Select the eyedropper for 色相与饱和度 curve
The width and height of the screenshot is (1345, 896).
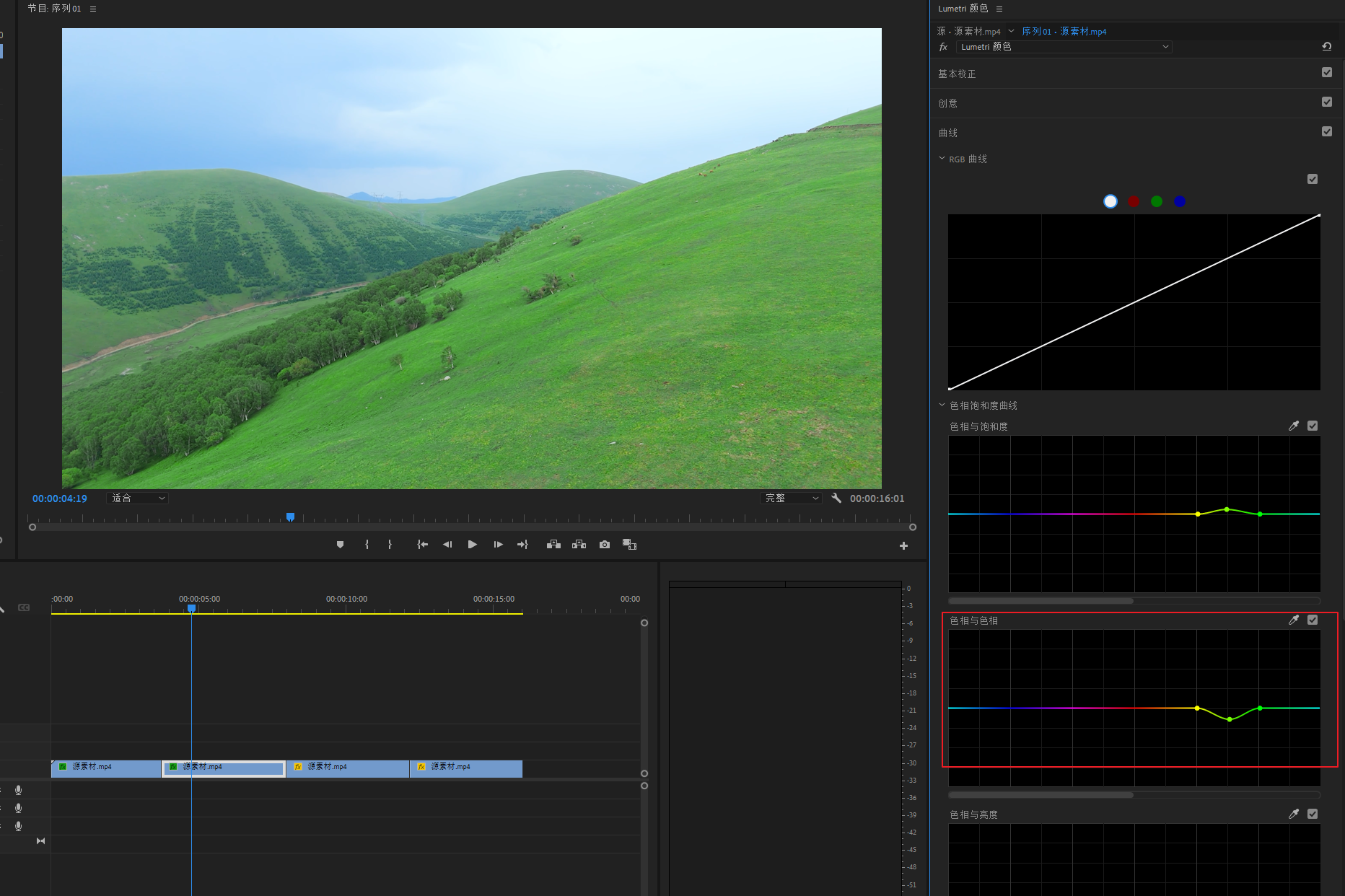(x=1293, y=426)
